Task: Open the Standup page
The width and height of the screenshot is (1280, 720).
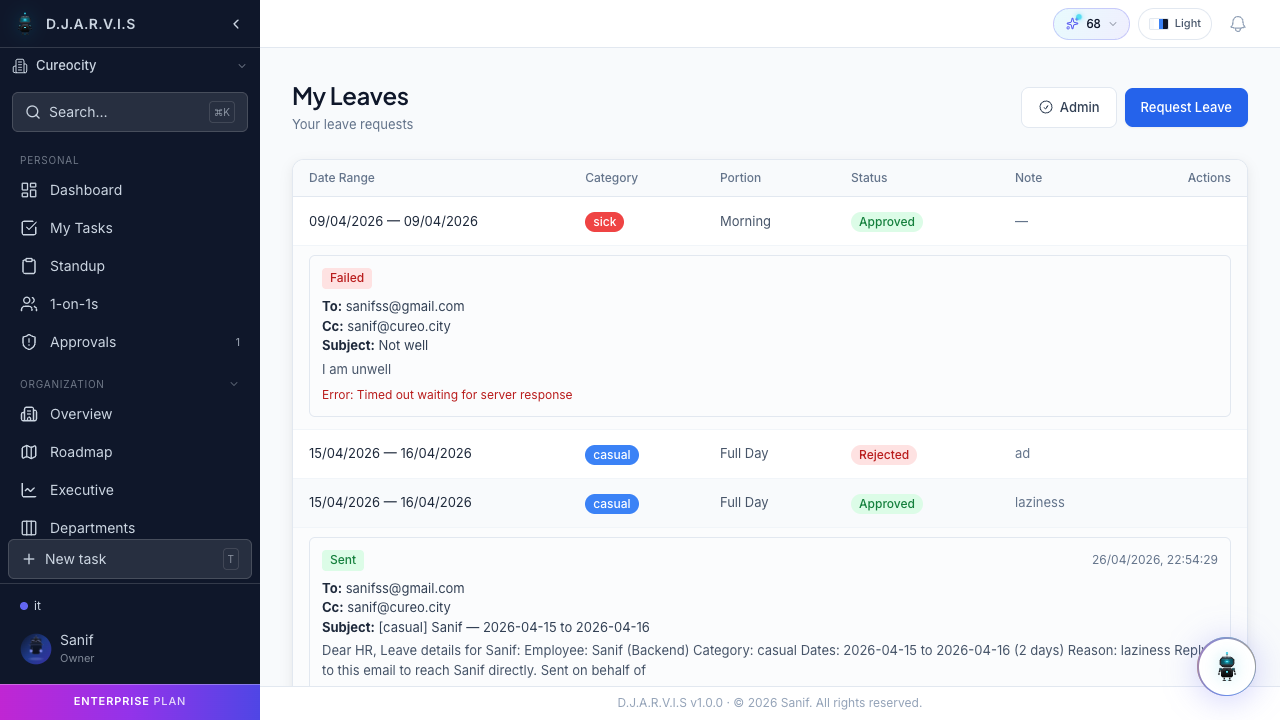Action: click(x=130, y=266)
